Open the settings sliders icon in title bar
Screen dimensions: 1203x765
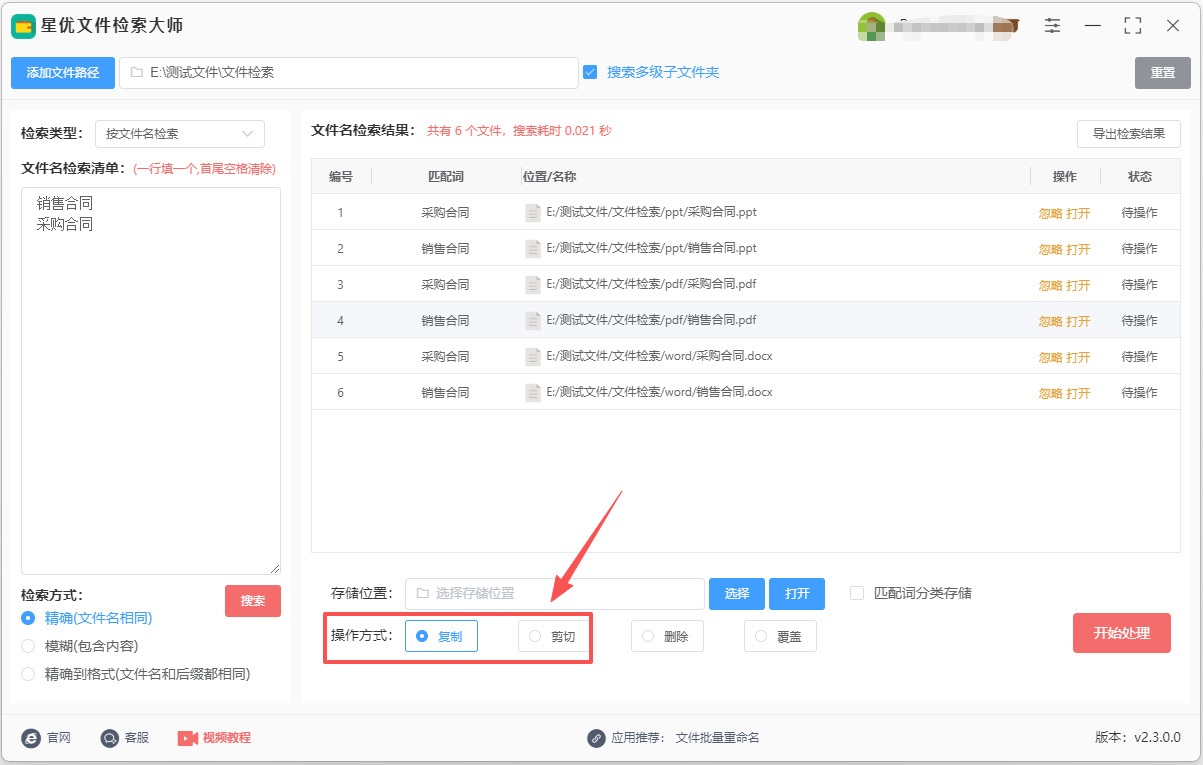coord(1052,26)
